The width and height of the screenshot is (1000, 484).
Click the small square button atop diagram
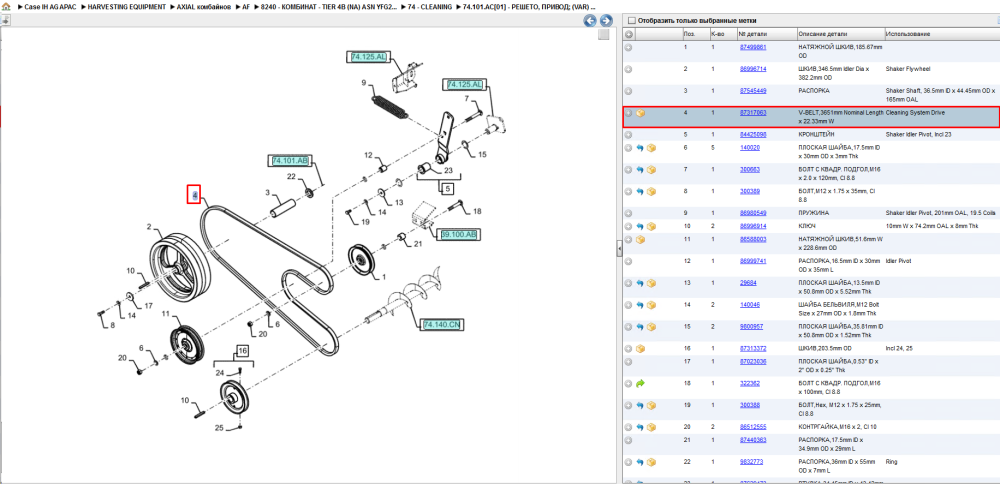click(603, 35)
